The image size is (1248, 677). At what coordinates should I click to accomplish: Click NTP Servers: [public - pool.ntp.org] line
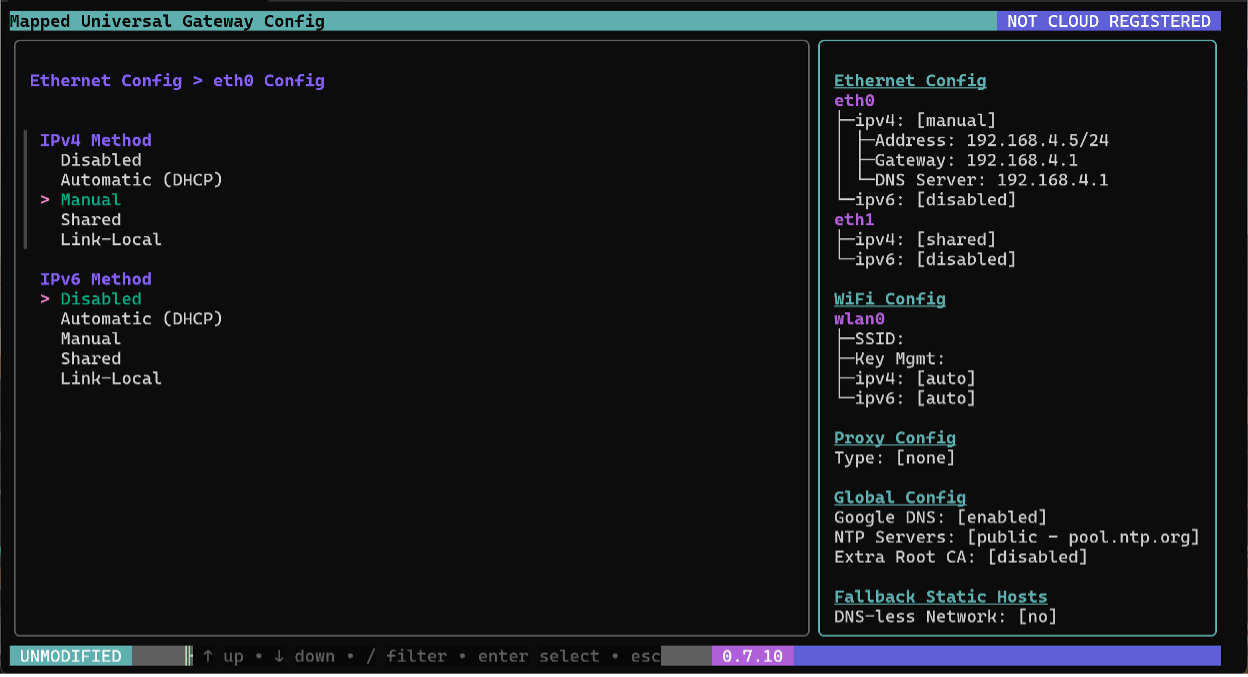[1017, 537]
